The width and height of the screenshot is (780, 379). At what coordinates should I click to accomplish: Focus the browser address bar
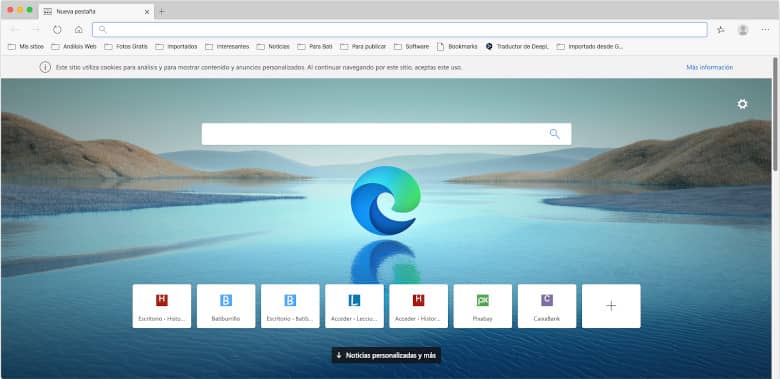[x=400, y=29]
